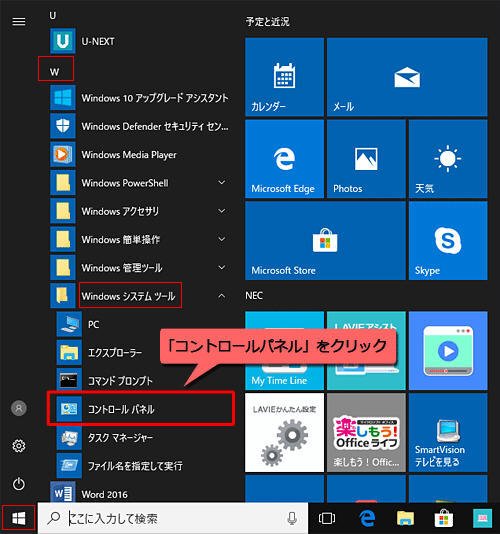Launch Windows Media Player icon
Image resolution: width=500 pixels, height=534 pixels.
pyautogui.click(x=63, y=155)
